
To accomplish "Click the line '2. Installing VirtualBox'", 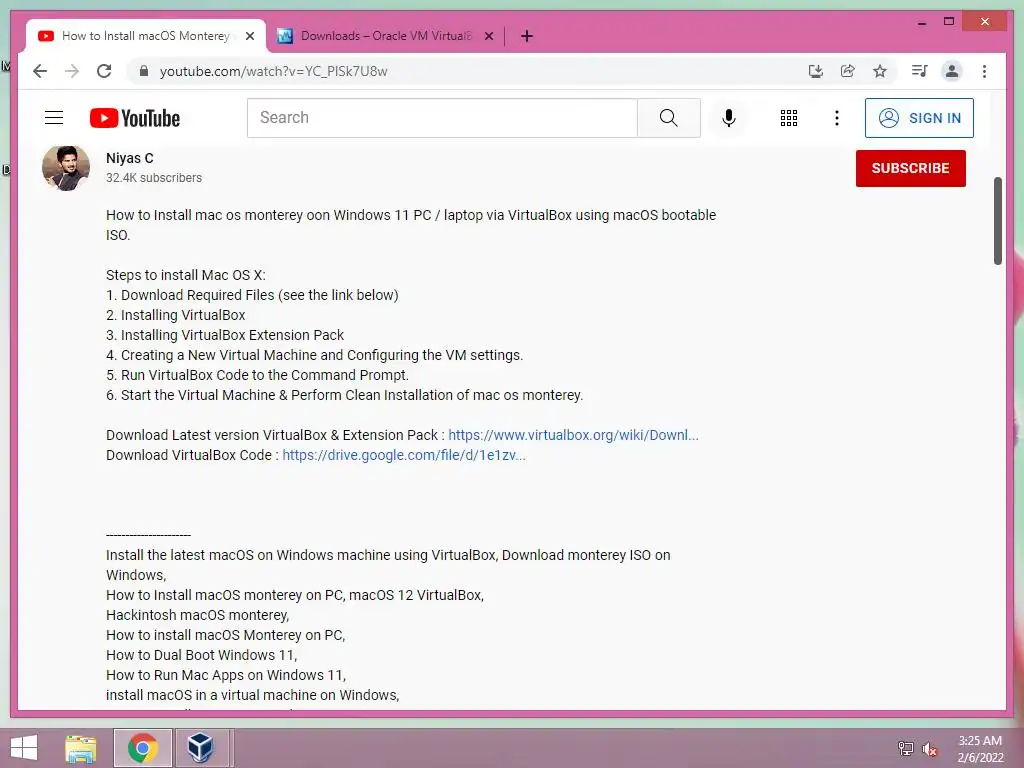I will (176, 315).
